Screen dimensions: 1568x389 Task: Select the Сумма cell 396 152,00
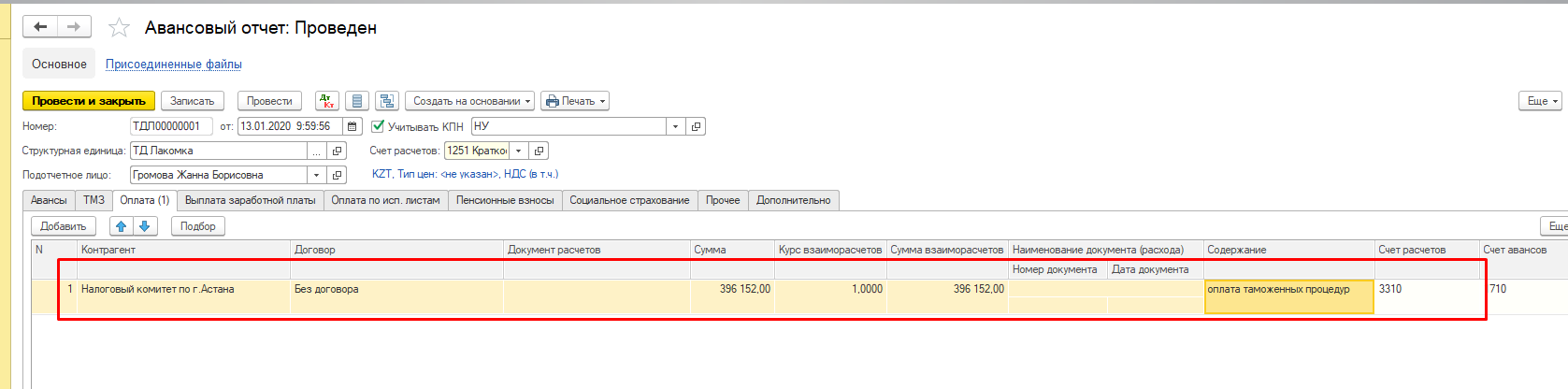[732, 289]
